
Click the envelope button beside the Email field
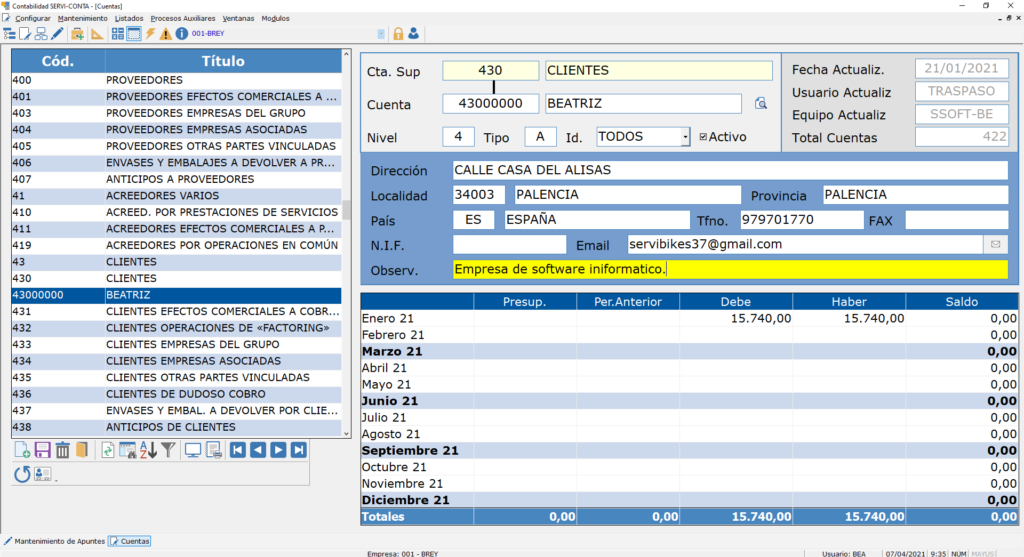(x=996, y=244)
